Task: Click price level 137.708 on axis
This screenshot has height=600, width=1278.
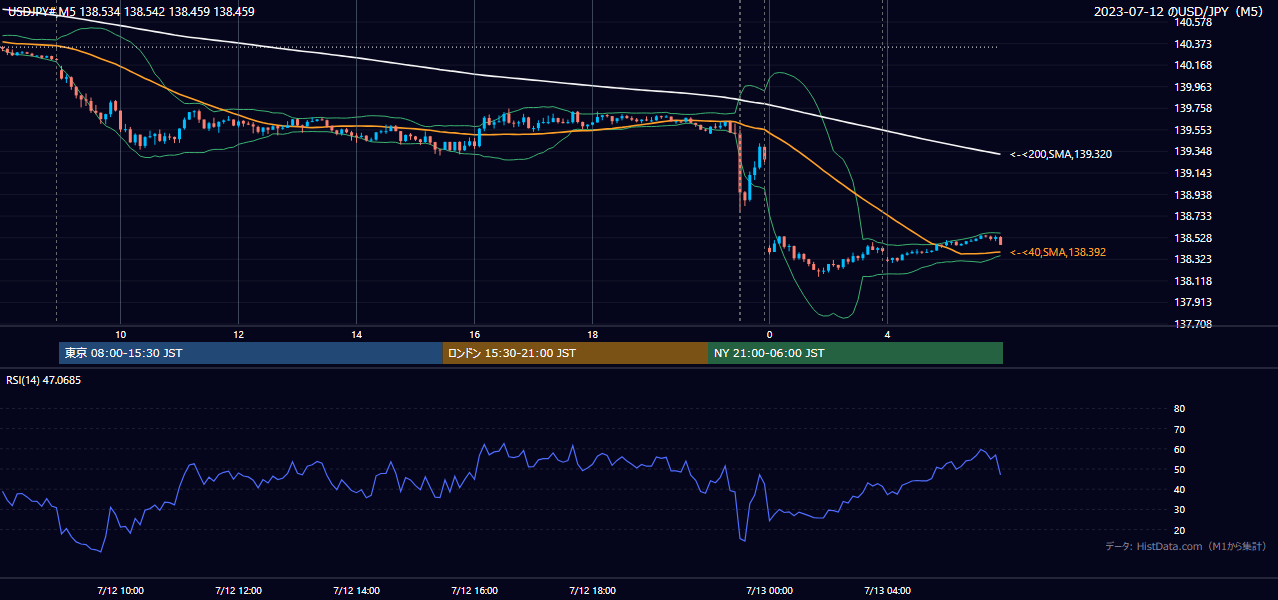Action: [1194, 324]
